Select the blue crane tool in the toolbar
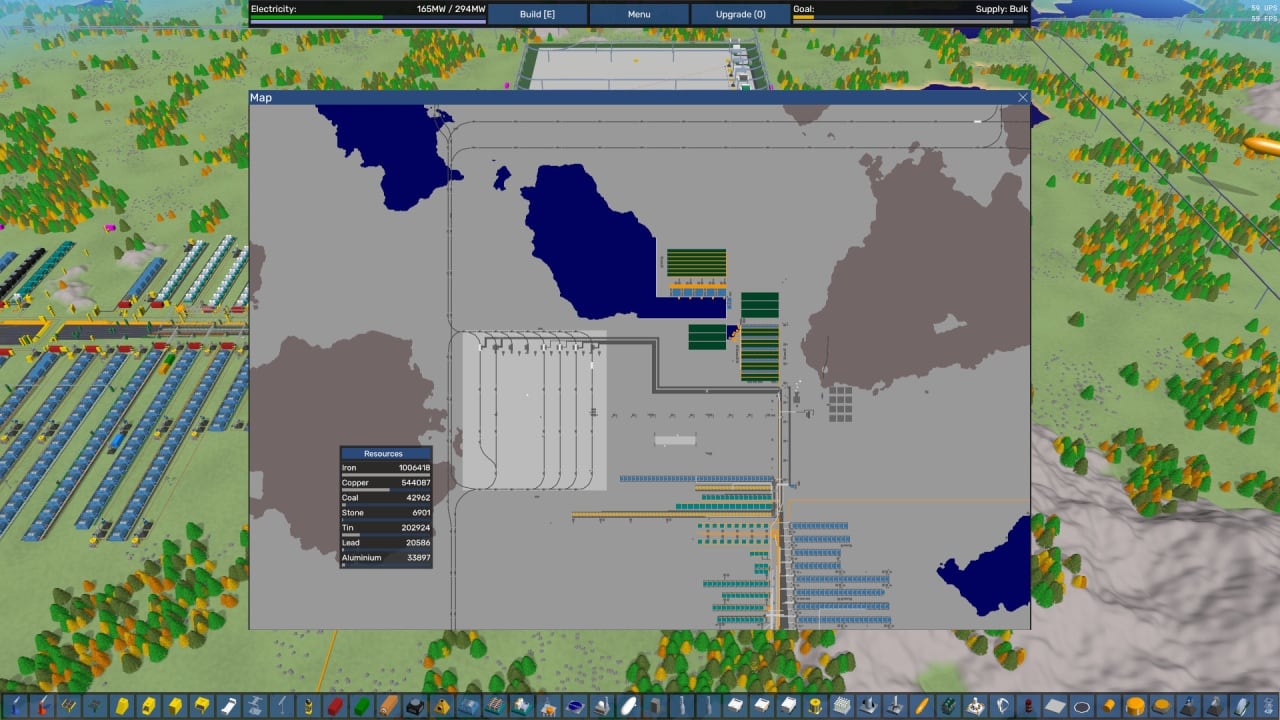 point(15,706)
